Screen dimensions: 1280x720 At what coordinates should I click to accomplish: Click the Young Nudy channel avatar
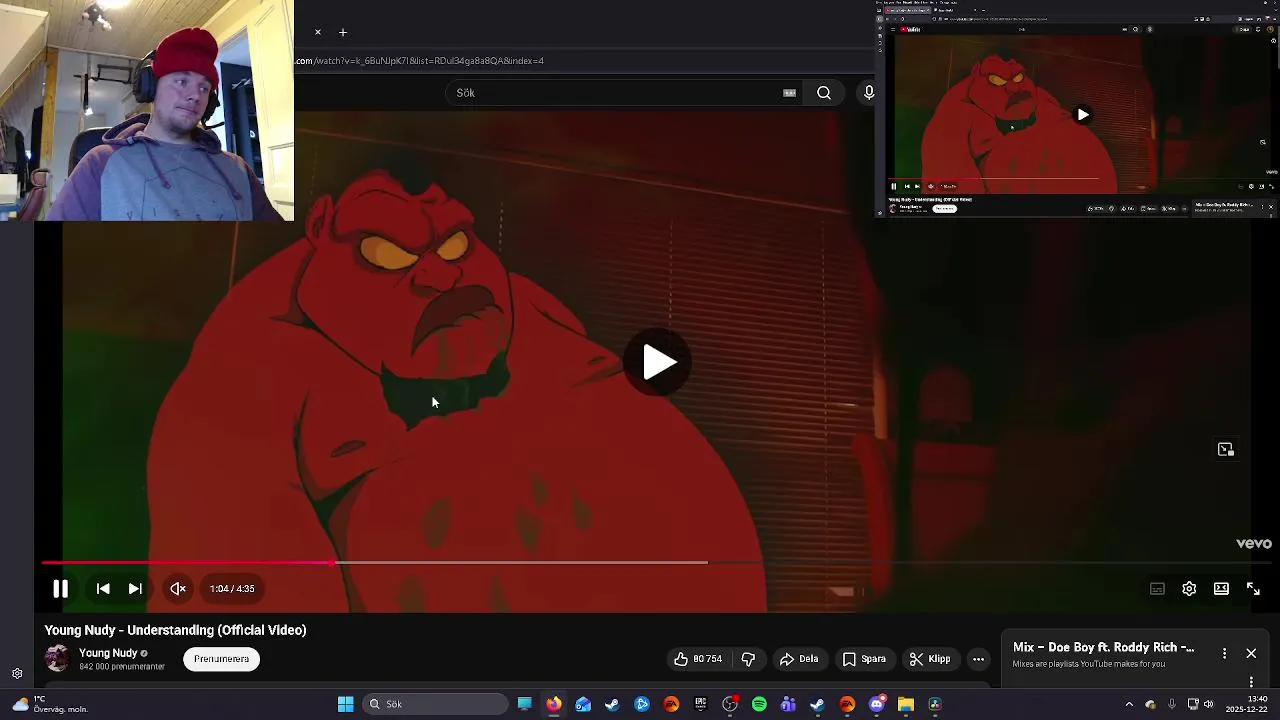[x=58, y=659]
